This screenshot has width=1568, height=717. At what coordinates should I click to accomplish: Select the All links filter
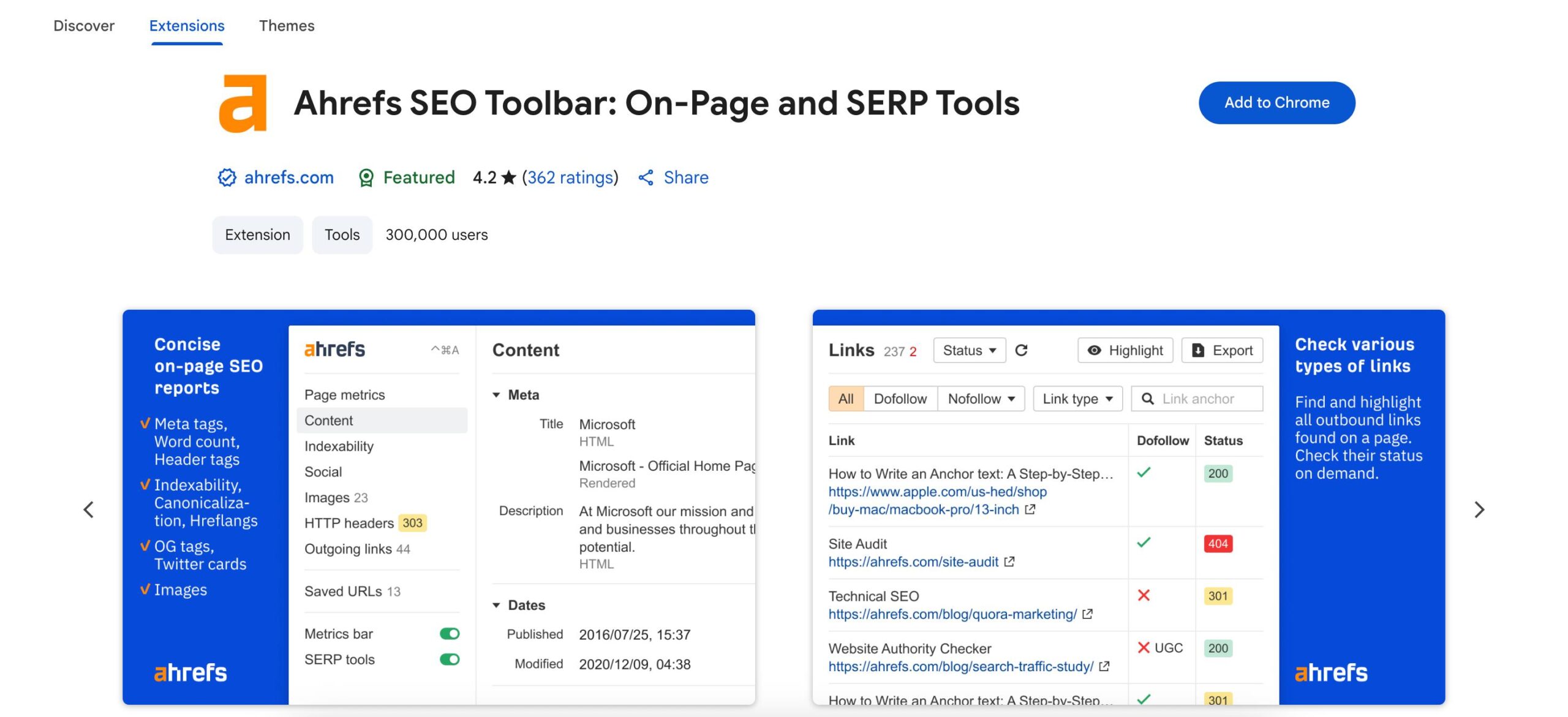coord(846,399)
